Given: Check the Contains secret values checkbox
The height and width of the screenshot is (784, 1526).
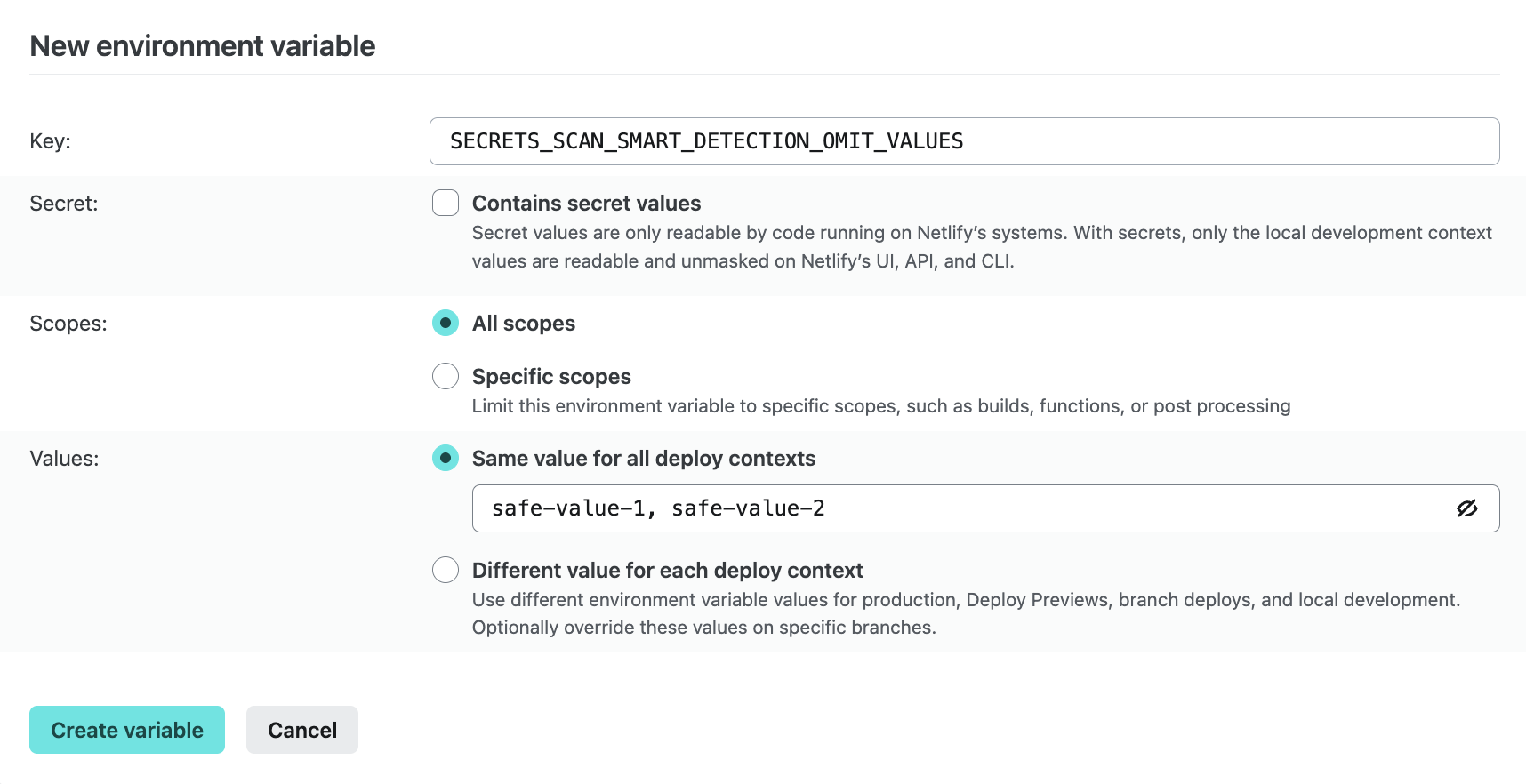Looking at the screenshot, I should pos(446,203).
